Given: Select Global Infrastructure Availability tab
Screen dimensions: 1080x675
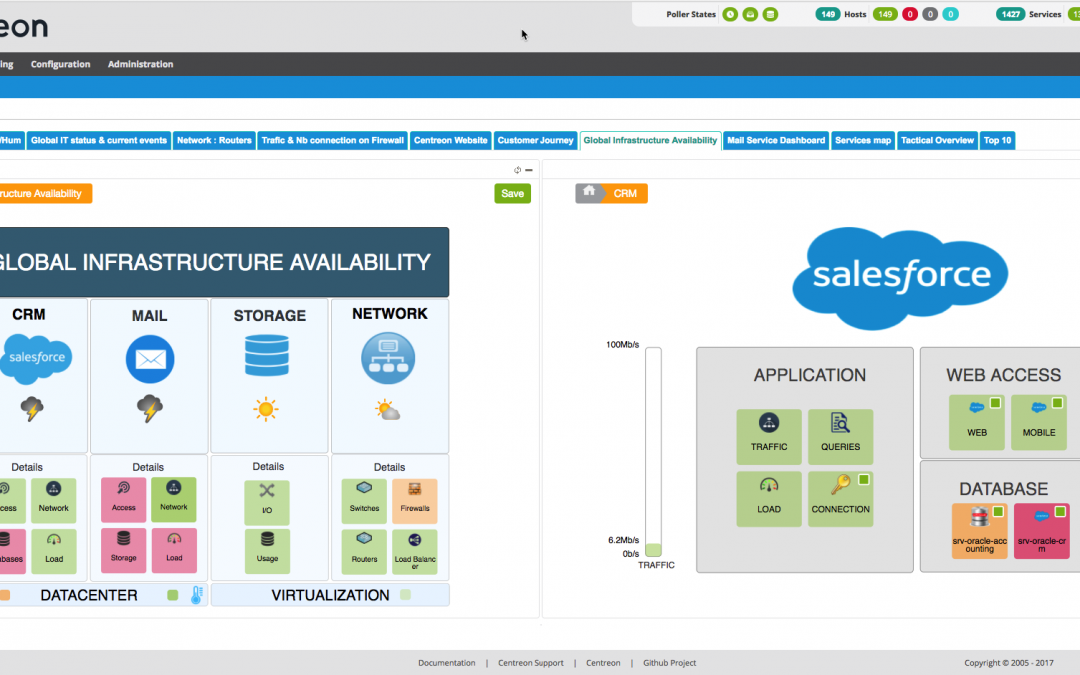Looking at the screenshot, I should click(x=650, y=141).
